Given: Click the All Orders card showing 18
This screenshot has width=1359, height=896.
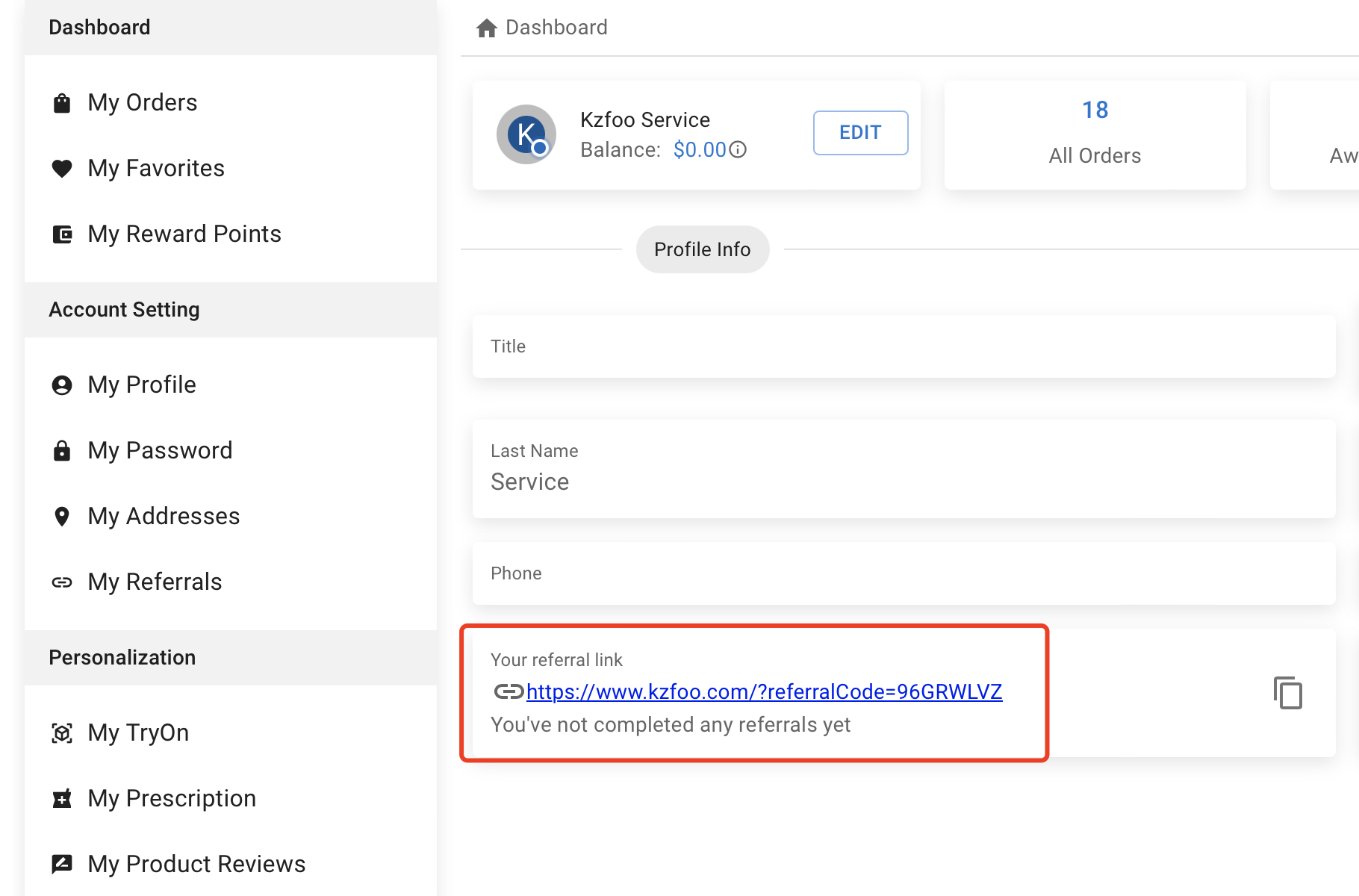Looking at the screenshot, I should tap(1095, 135).
